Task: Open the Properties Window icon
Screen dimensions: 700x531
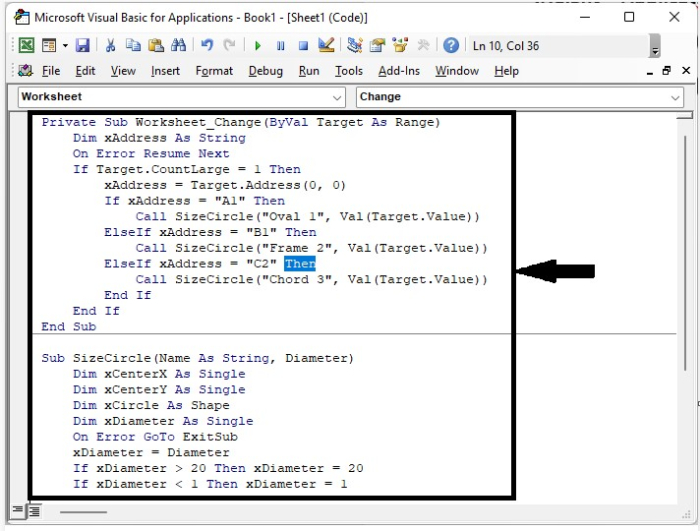Action: pyautogui.click(x=377, y=46)
